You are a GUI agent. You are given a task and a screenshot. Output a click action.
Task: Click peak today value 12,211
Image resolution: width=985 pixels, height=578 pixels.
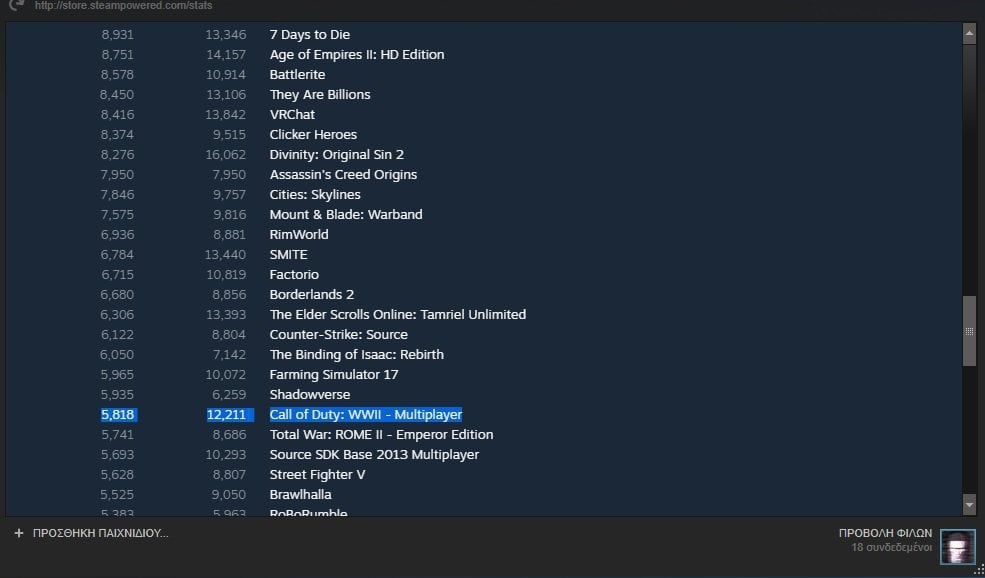tap(227, 415)
